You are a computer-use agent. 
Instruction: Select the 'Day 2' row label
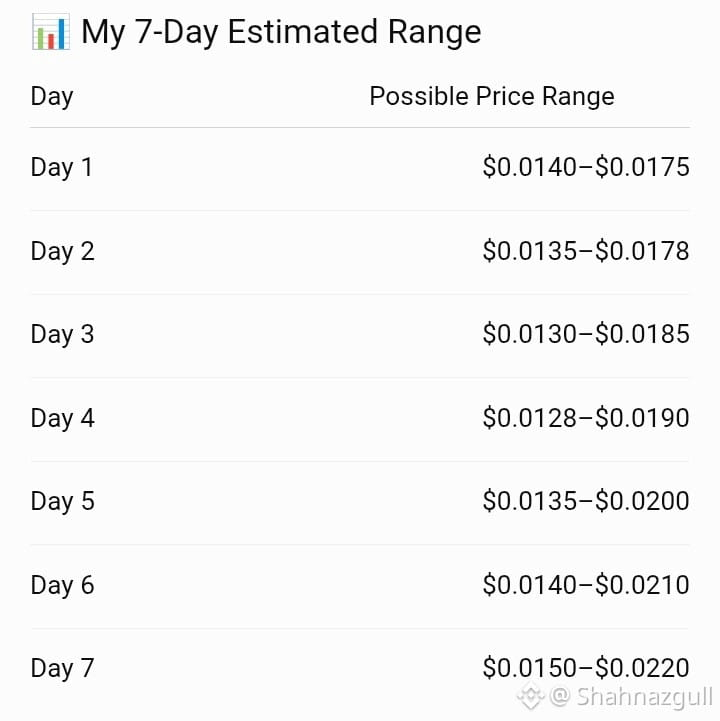[63, 252]
